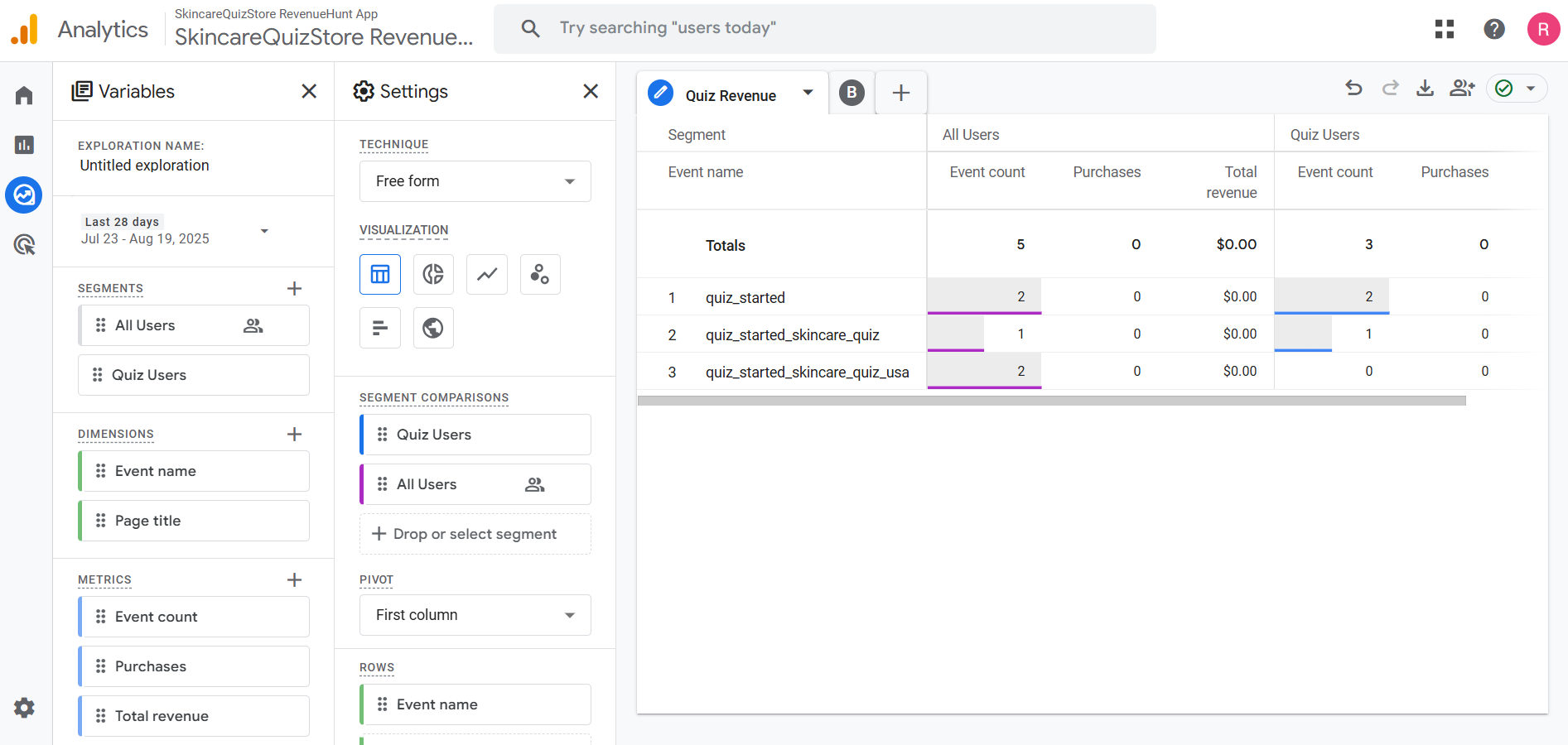Add a new segment with plus
1568x745 pixels.
294,288
